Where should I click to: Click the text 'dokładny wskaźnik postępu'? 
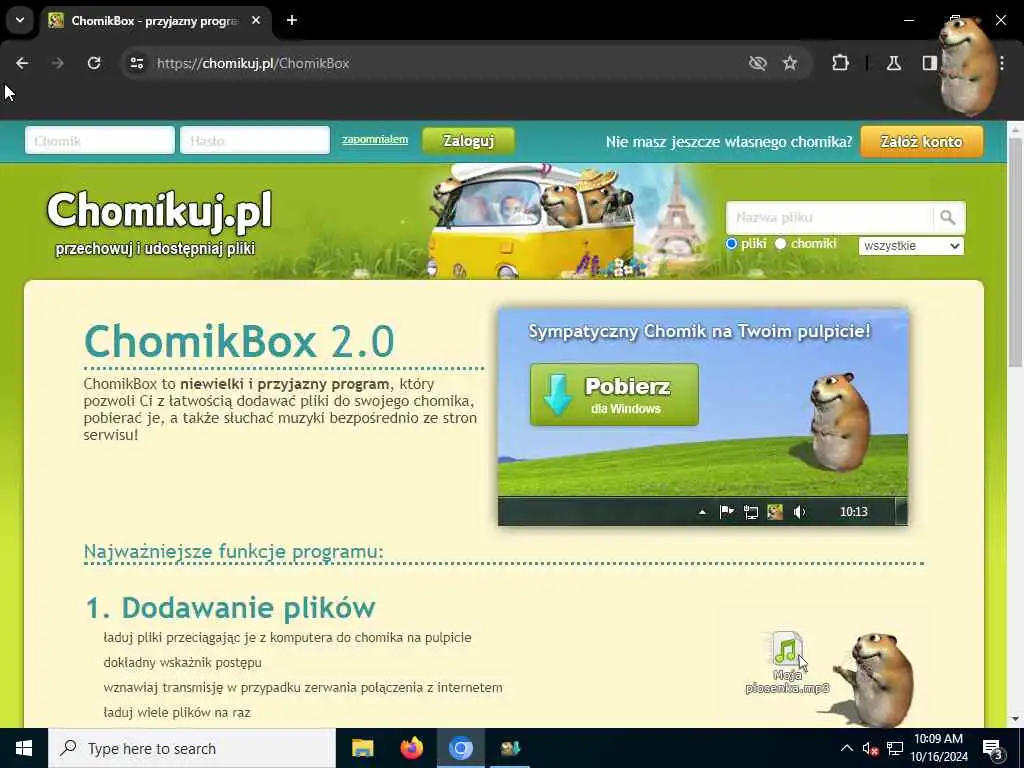point(182,662)
